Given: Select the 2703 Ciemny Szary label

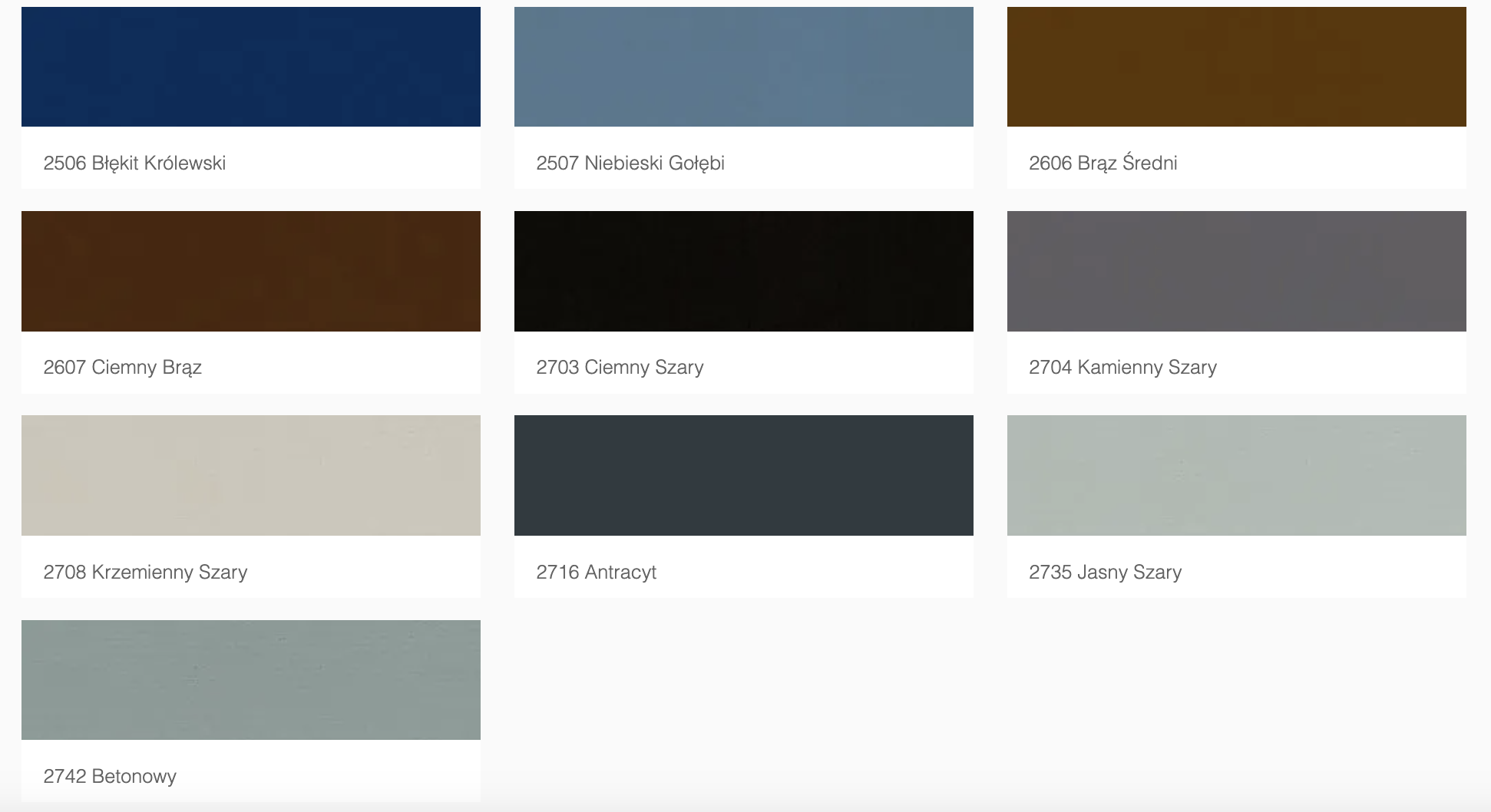Looking at the screenshot, I should coord(620,367).
